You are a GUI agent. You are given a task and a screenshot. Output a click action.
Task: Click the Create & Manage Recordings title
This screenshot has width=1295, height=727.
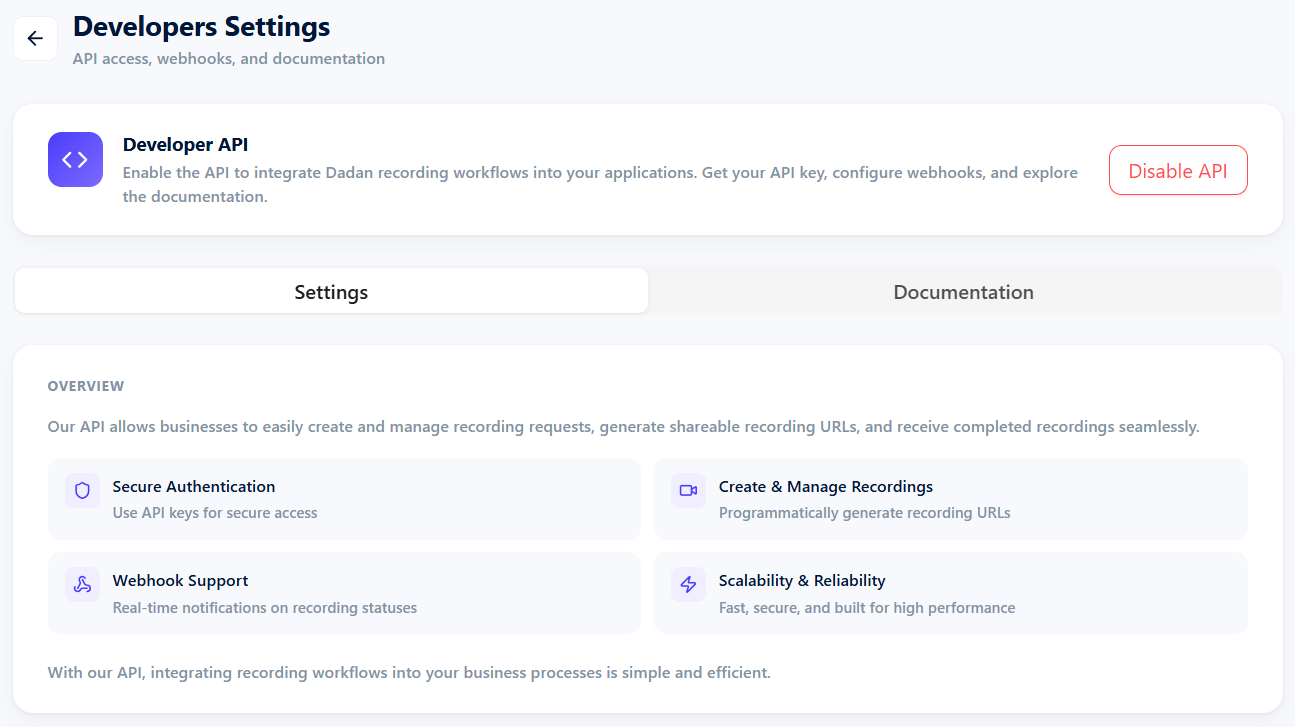click(826, 487)
